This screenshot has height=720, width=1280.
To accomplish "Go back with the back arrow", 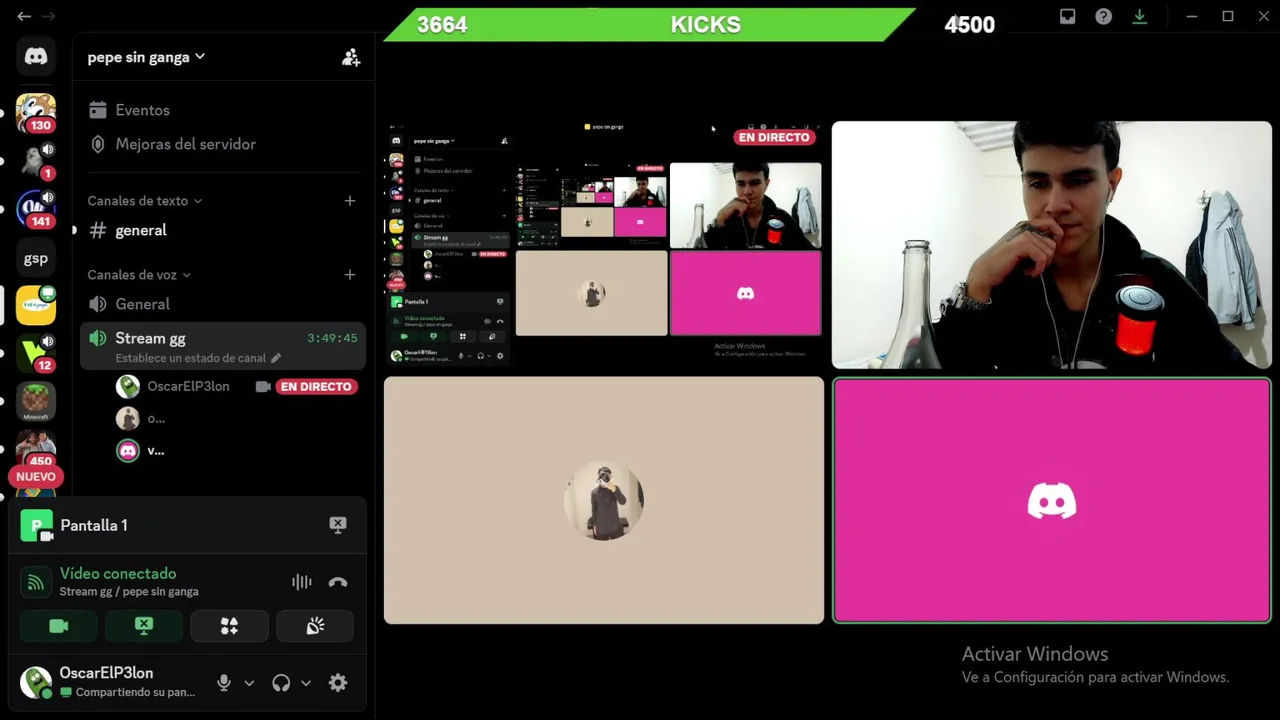I will pos(24,16).
